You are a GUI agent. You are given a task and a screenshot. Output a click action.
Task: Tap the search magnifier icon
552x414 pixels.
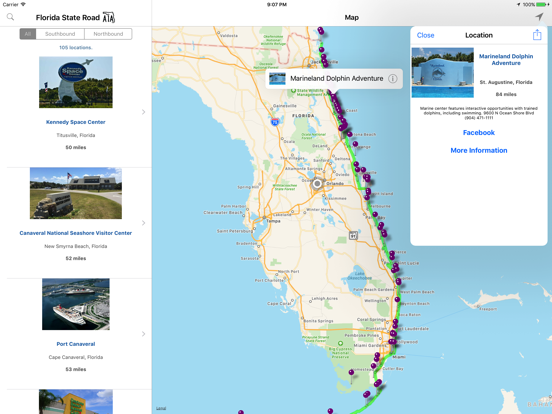(x=11, y=17)
